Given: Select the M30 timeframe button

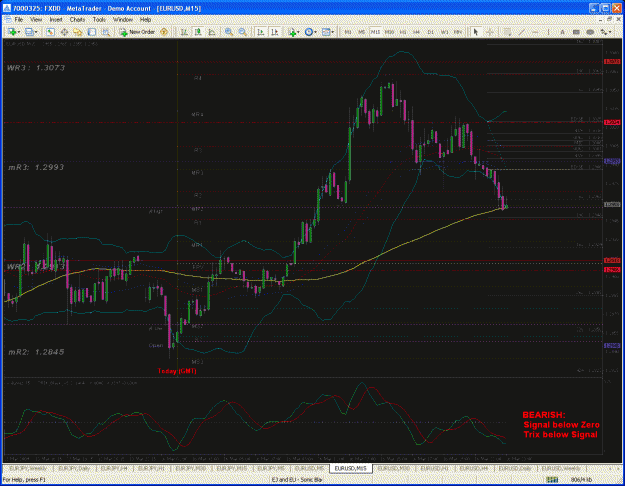Looking at the screenshot, I should [x=389, y=32].
